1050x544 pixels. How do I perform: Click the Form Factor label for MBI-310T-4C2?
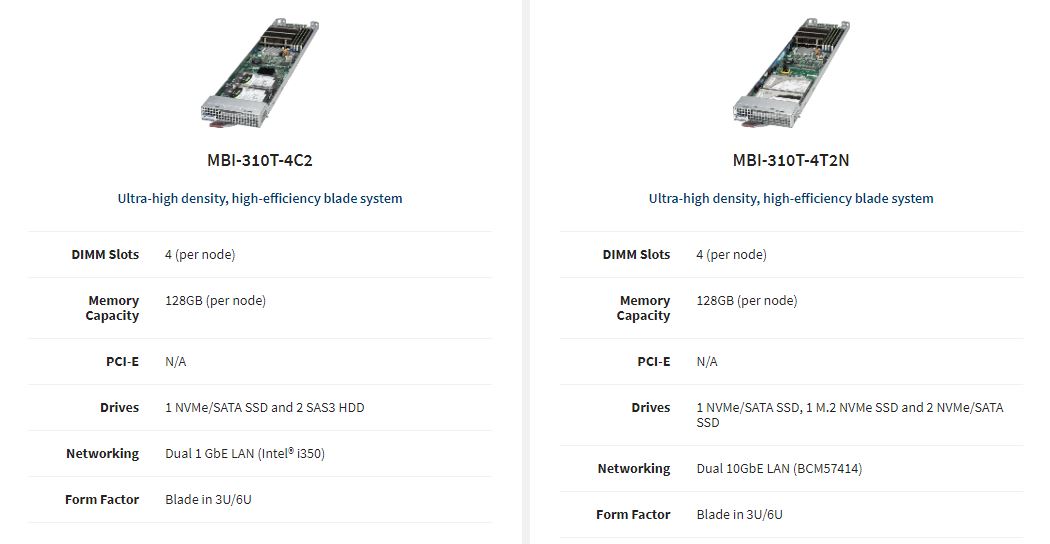pyautogui.click(x=102, y=499)
